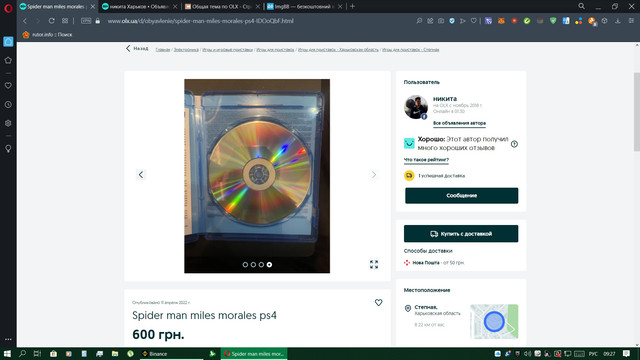Click the address bar URL field
Image resolution: width=640 pixels, height=360 pixels.
[200, 21]
